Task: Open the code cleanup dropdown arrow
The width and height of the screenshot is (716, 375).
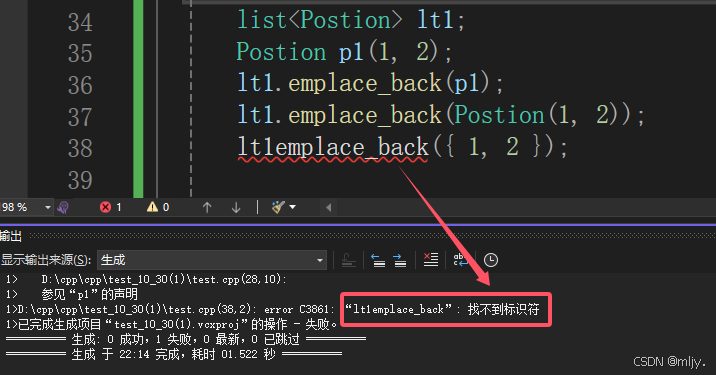Action: point(292,207)
